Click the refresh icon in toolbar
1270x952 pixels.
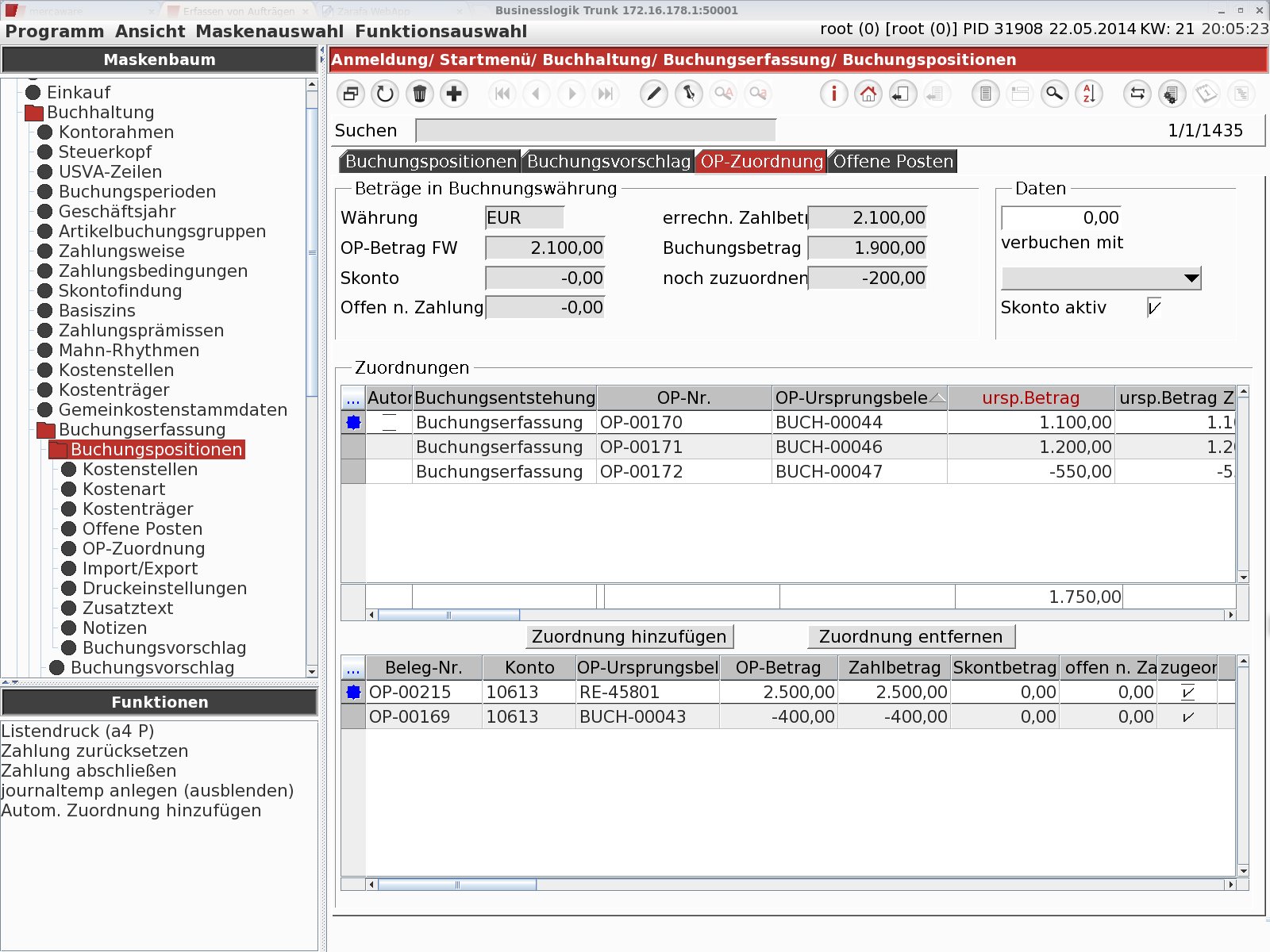coord(385,94)
